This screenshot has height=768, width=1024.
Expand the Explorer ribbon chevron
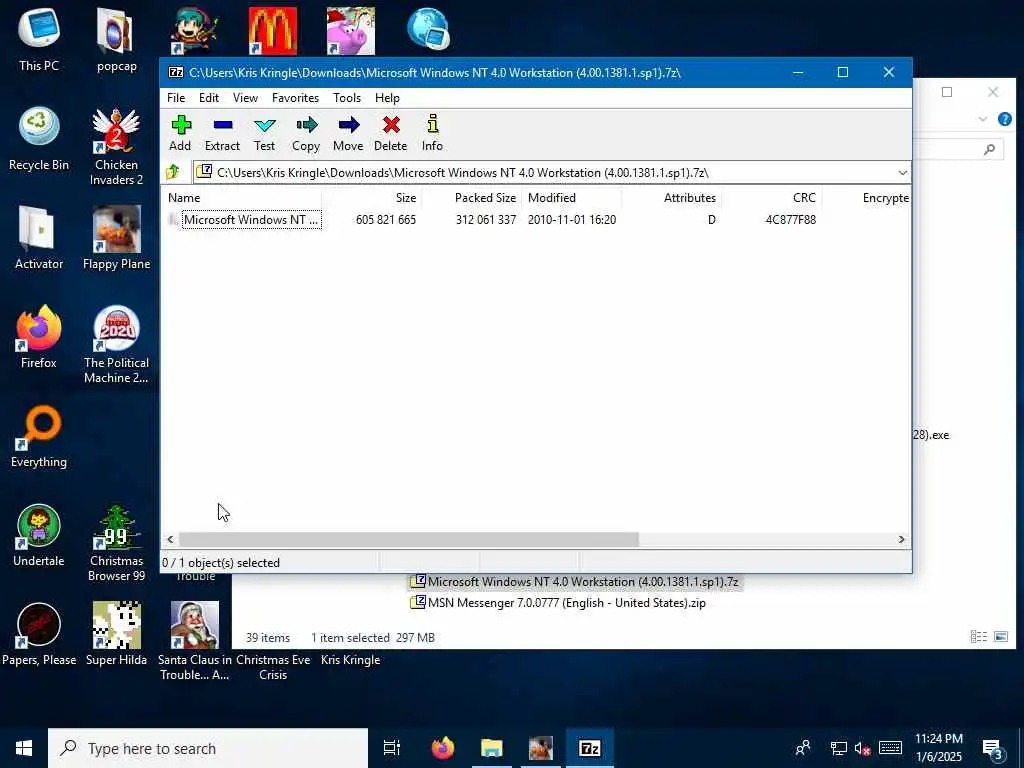983,119
